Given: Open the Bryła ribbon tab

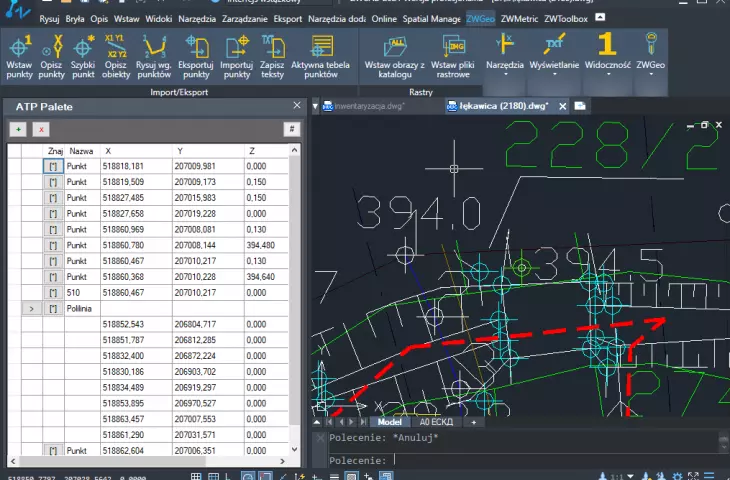Looking at the screenshot, I should [74, 19].
